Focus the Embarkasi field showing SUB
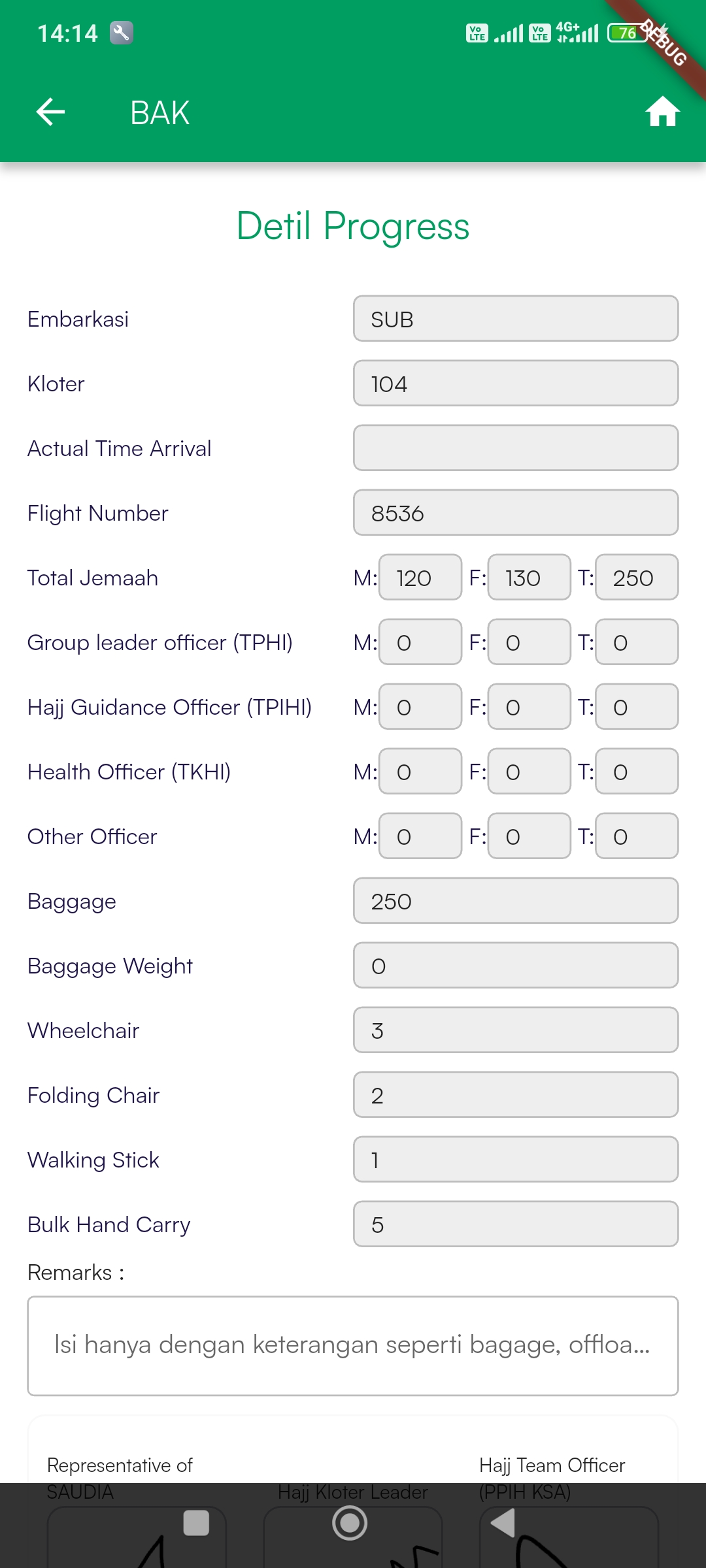 [515, 319]
